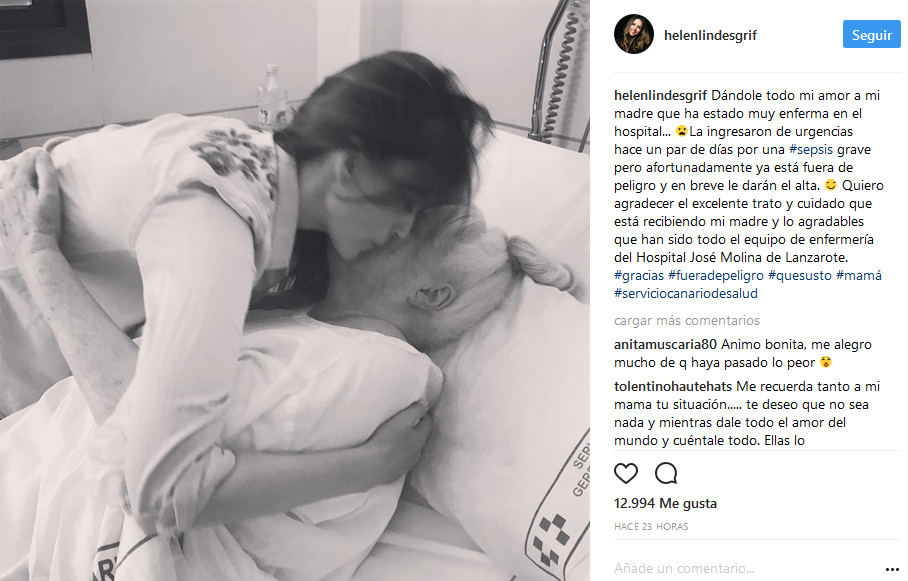
Task: Open the #quesusto hashtag
Action: [x=800, y=276]
